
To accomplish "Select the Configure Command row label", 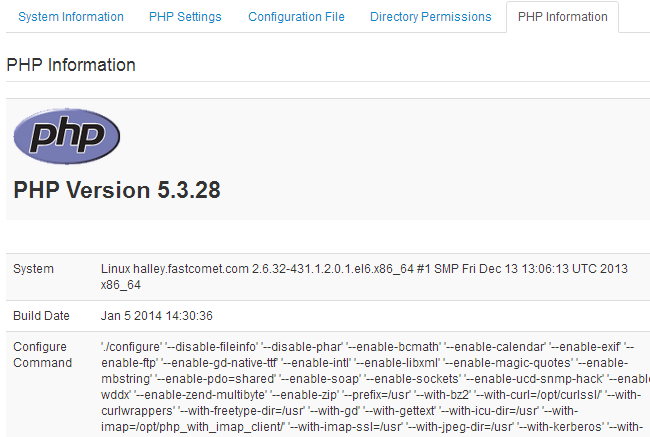I will coord(41,354).
